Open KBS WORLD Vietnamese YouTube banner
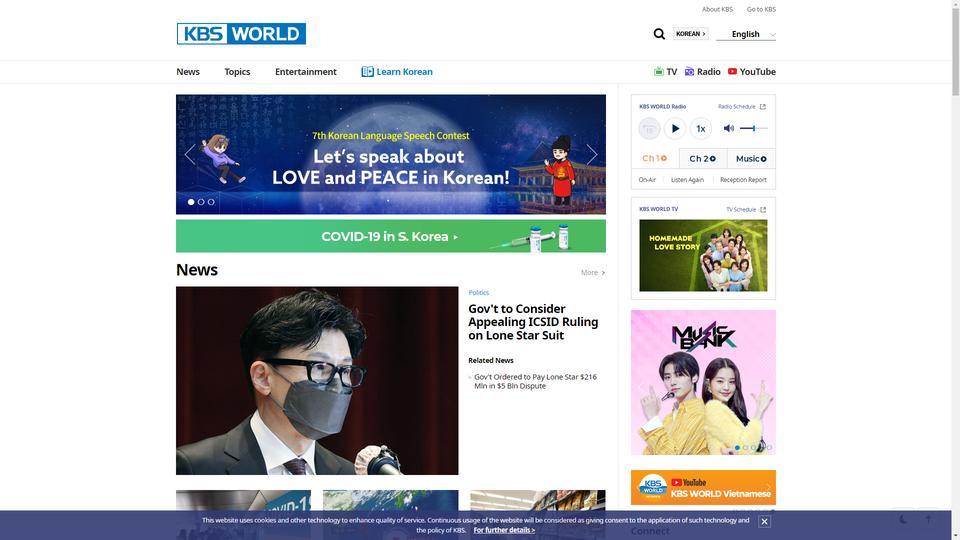Image resolution: width=960 pixels, height=540 pixels. coord(703,487)
